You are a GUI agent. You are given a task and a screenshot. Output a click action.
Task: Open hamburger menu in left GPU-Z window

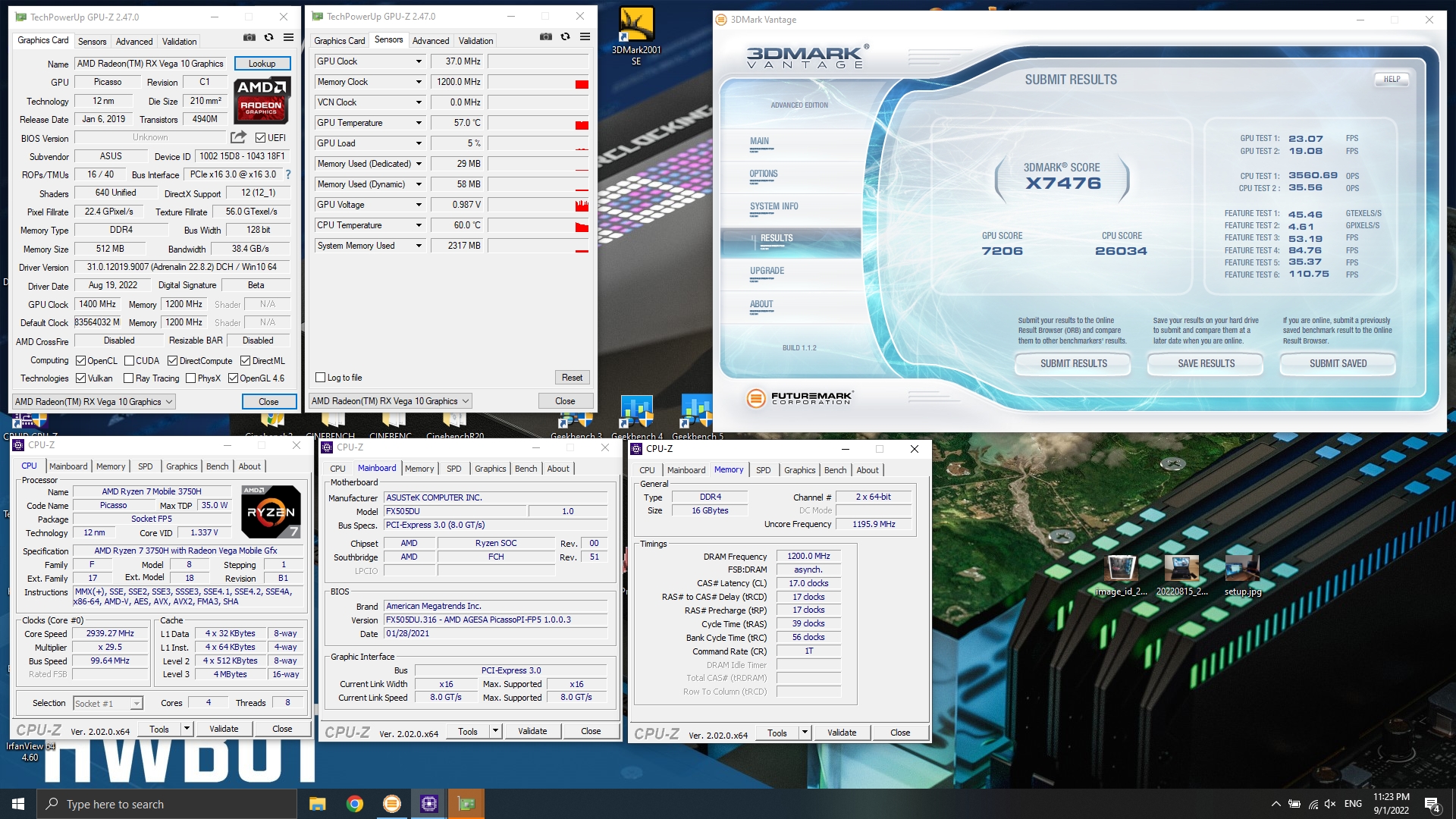pos(288,37)
